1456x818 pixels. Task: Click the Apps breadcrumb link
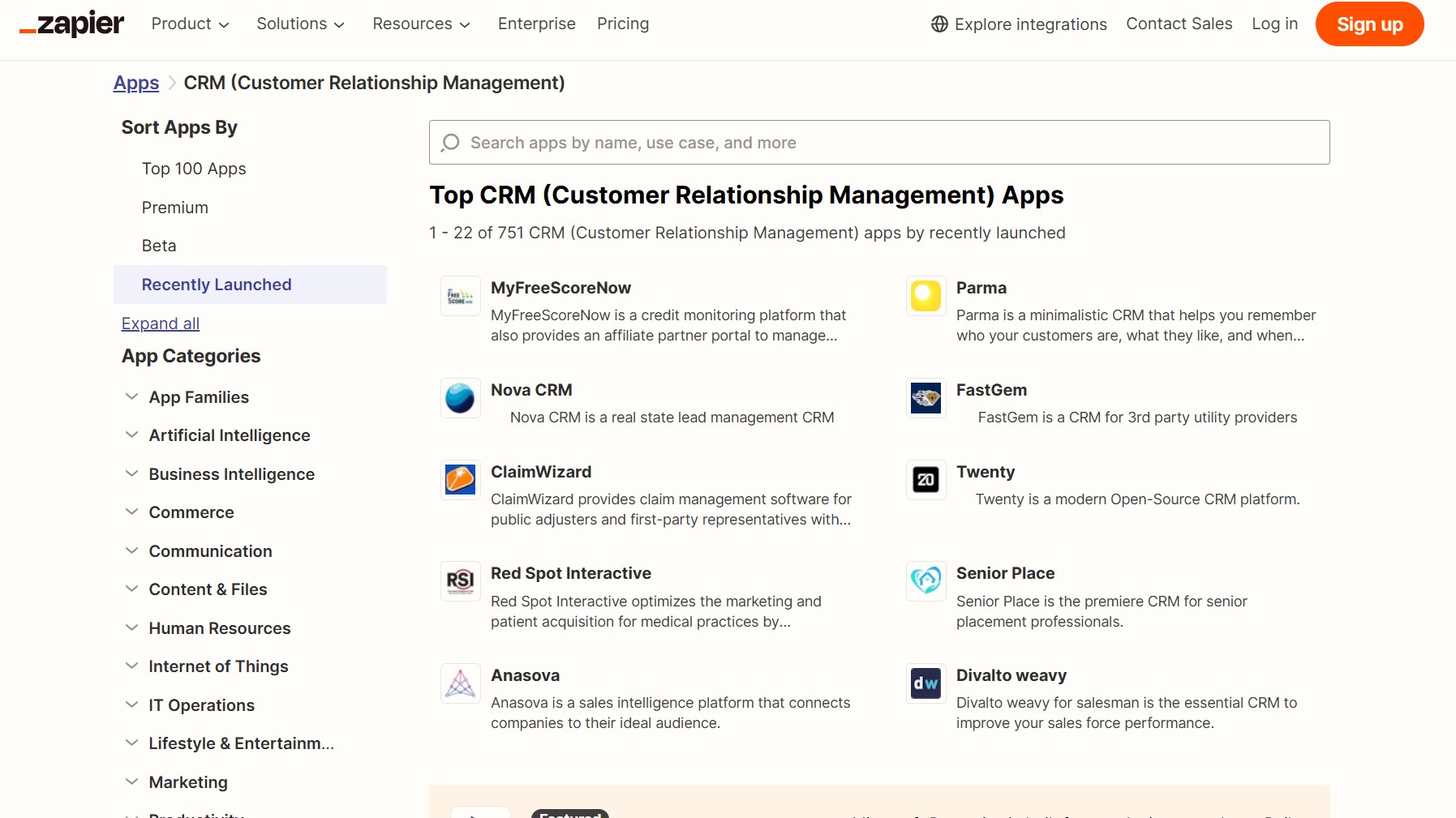136,83
